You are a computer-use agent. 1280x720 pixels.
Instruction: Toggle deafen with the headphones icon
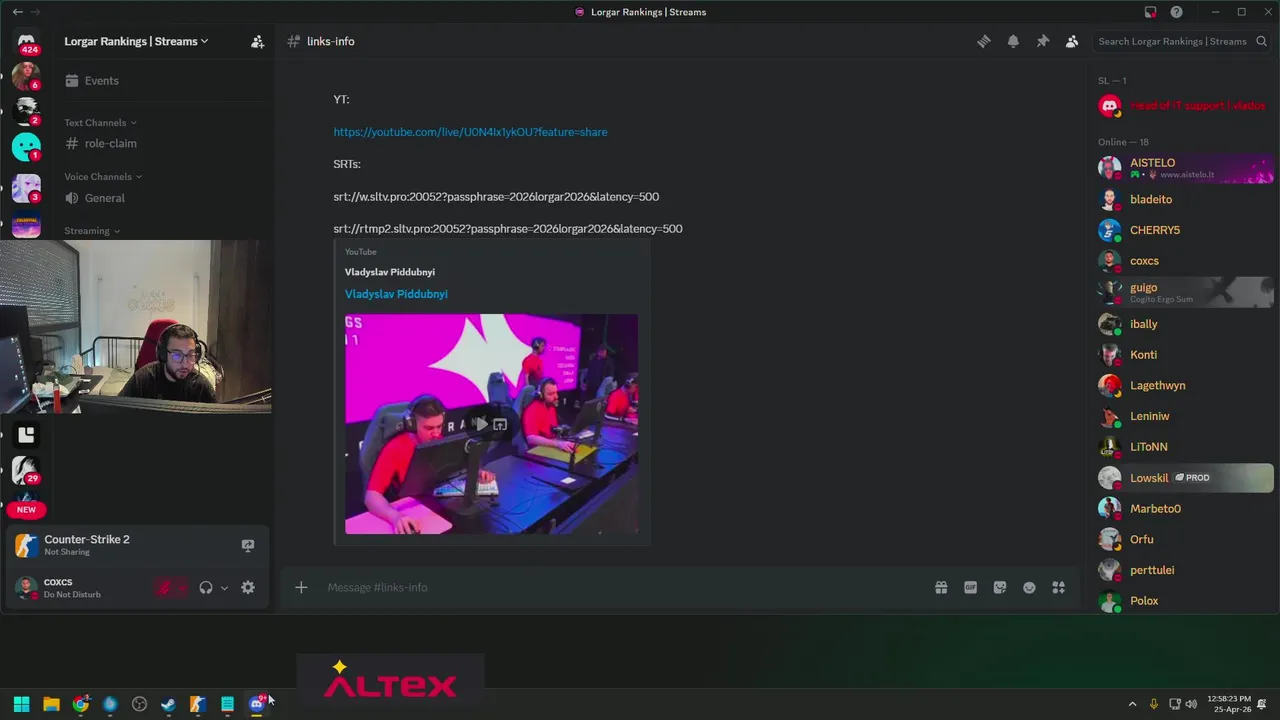[206, 588]
